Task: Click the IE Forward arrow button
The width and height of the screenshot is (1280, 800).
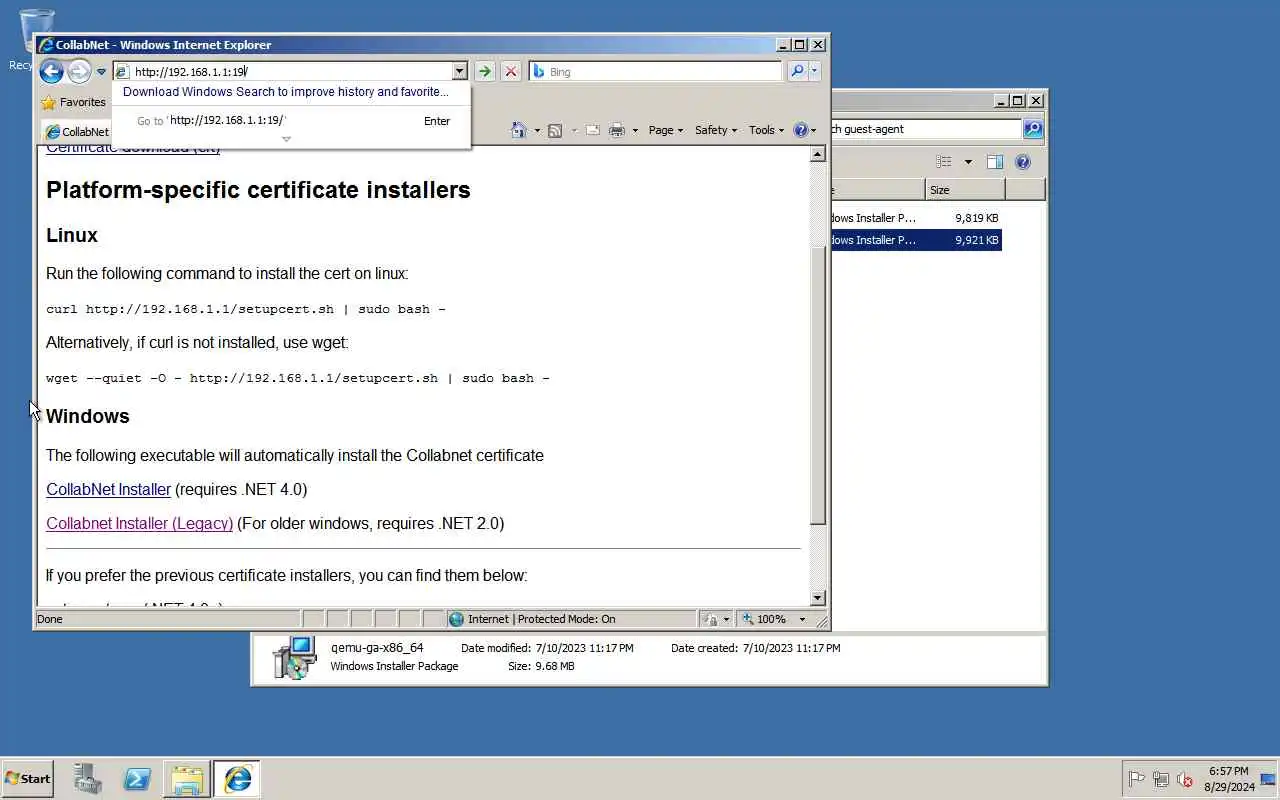Action: point(79,71)
